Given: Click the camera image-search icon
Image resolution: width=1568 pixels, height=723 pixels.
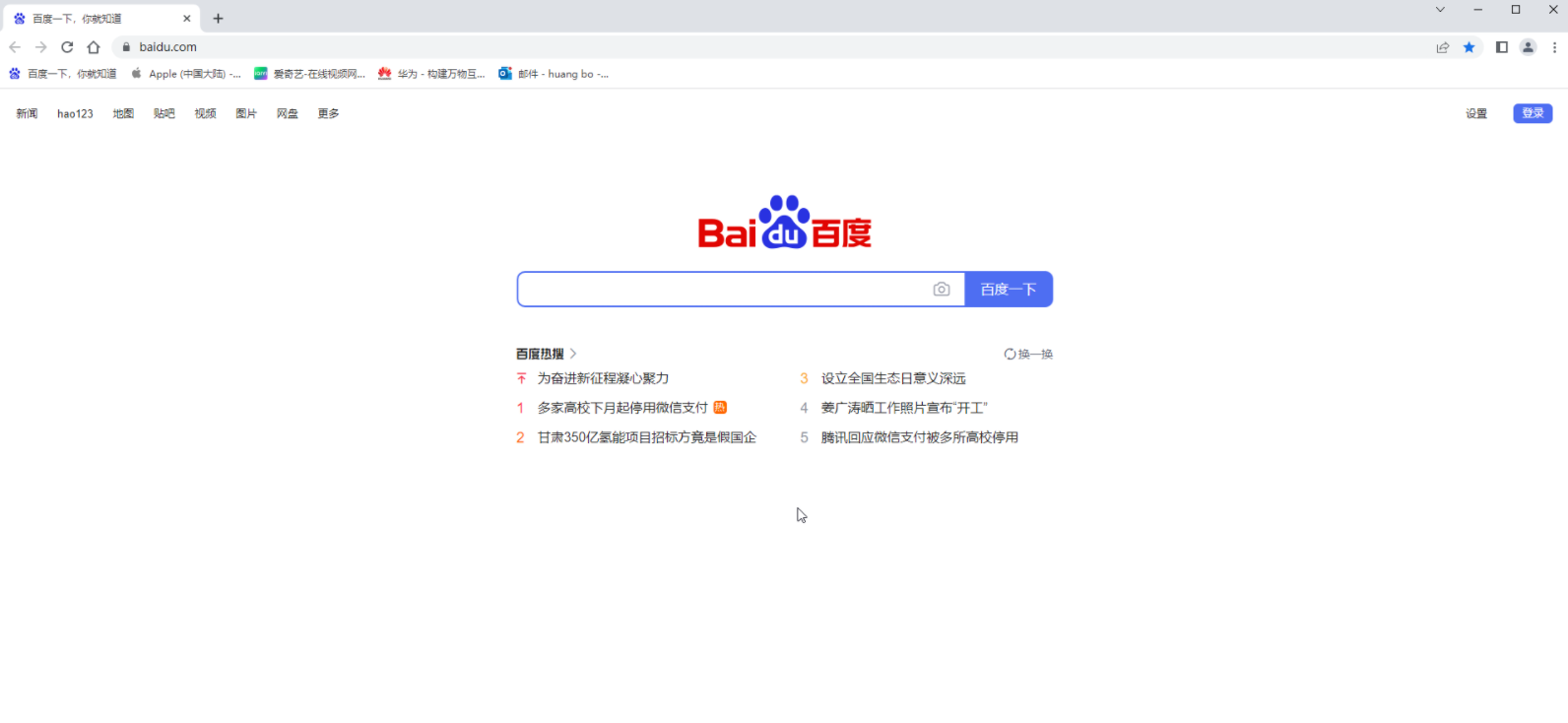Looking at the screenshot, I should click(x=942, y=290).
